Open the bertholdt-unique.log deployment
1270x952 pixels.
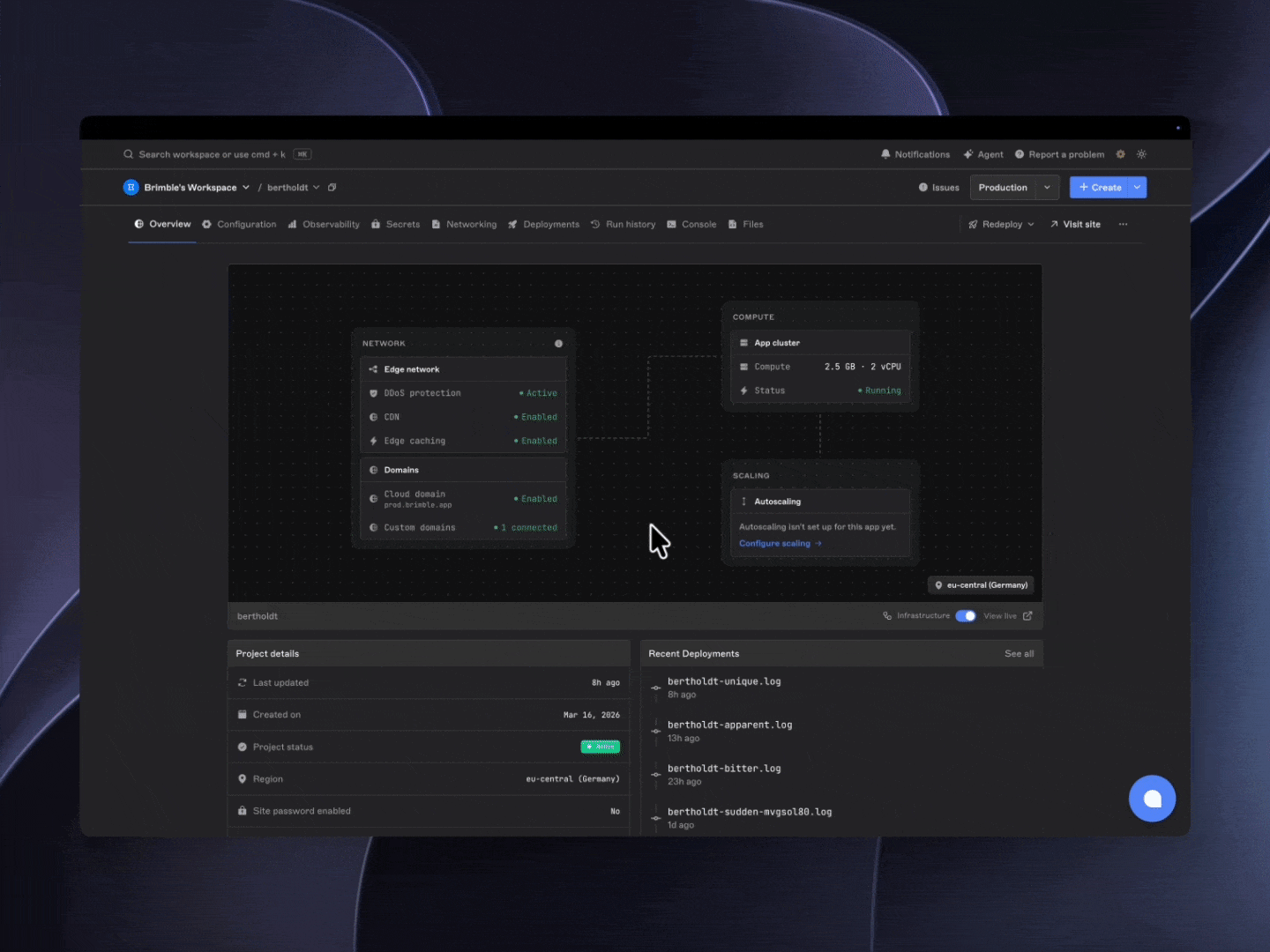click(724, 681)
